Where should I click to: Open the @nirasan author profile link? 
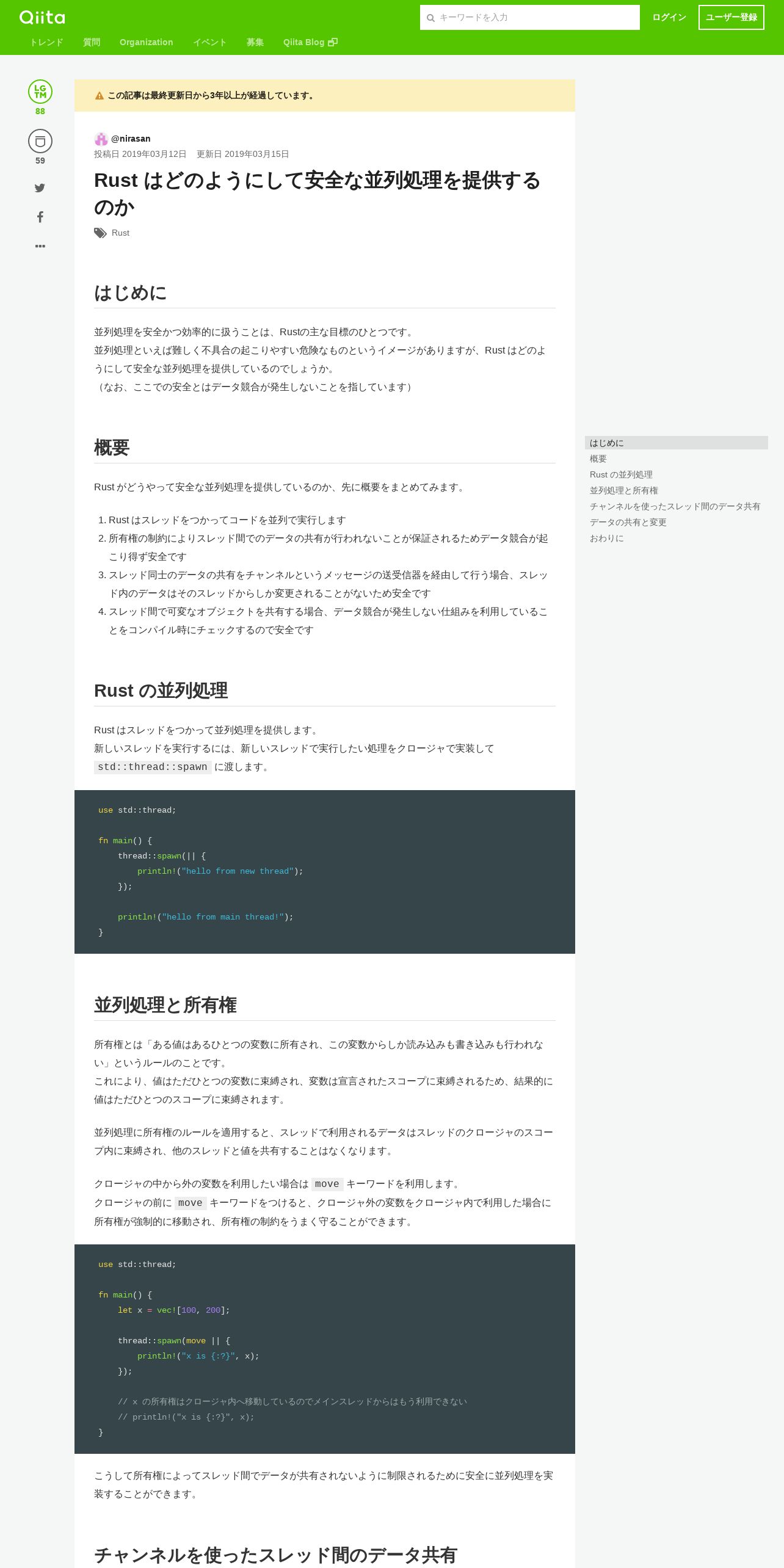point(131,139)
